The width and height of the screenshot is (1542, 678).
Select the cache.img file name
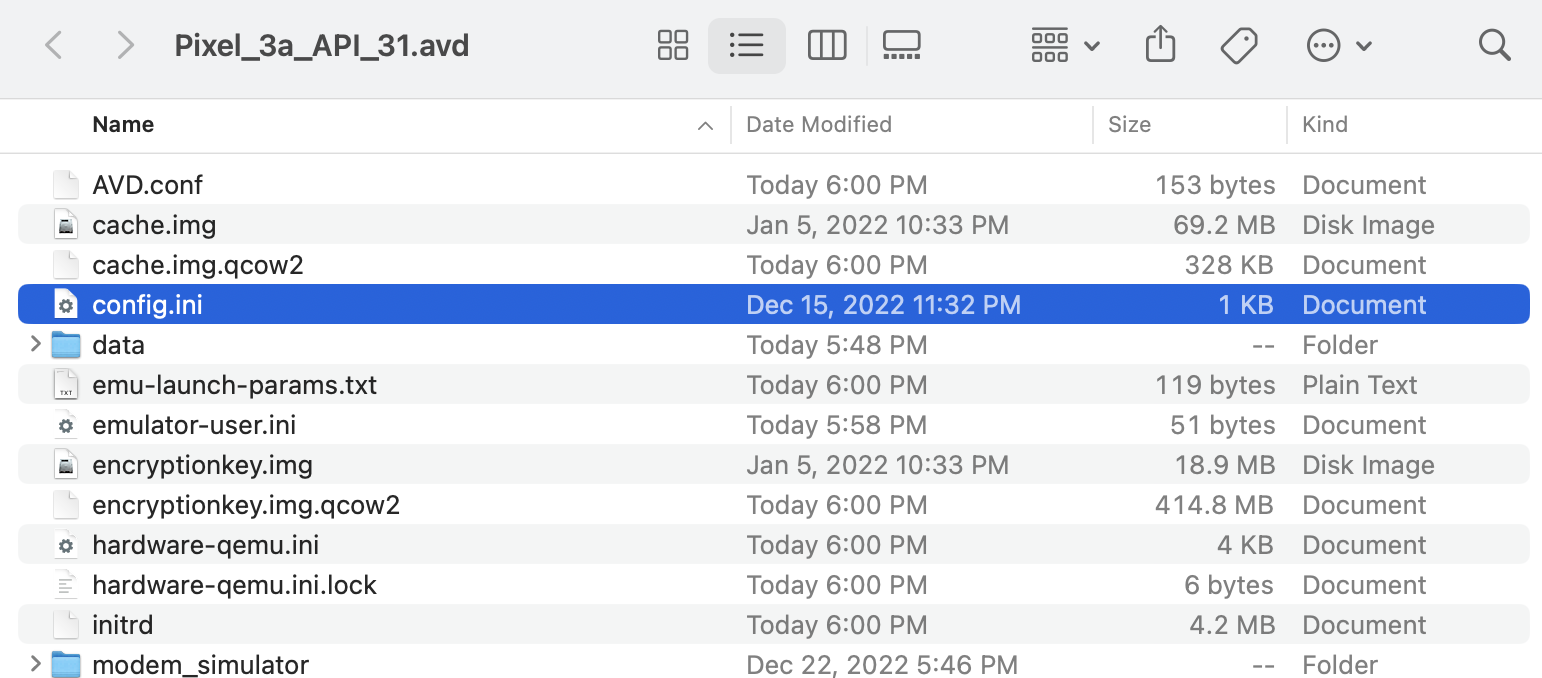(x=154, y=225)
